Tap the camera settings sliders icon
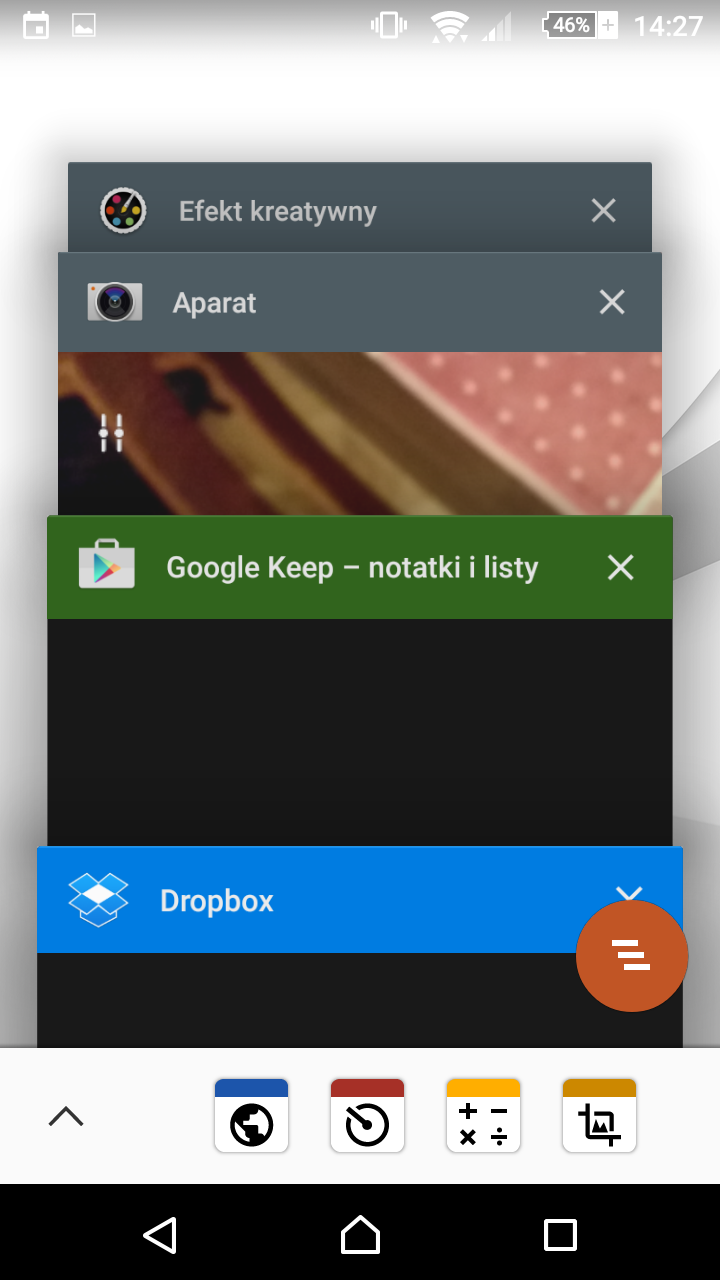The image size is (720, 1280). tap(111, 433)
